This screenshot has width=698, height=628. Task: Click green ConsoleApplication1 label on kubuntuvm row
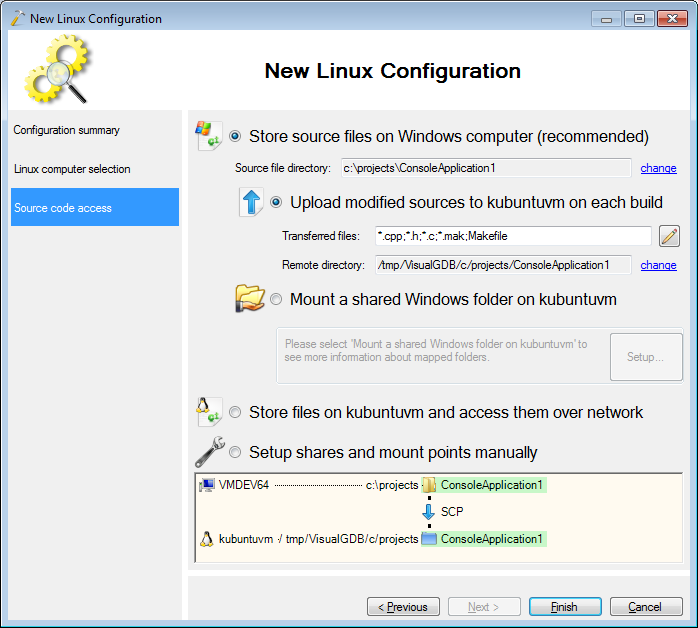pos(491,539)
